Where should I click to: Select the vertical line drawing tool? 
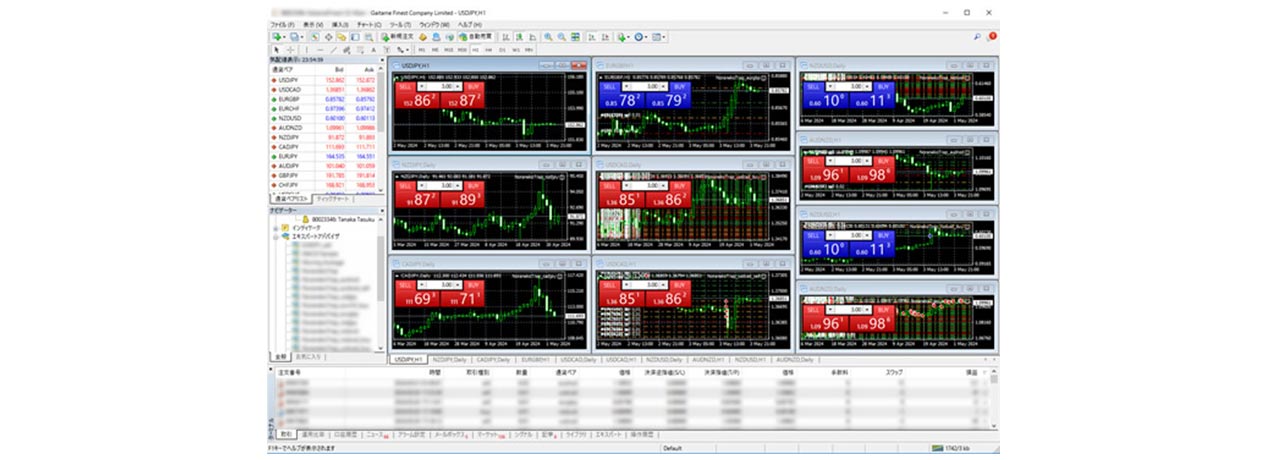[307, 49]
